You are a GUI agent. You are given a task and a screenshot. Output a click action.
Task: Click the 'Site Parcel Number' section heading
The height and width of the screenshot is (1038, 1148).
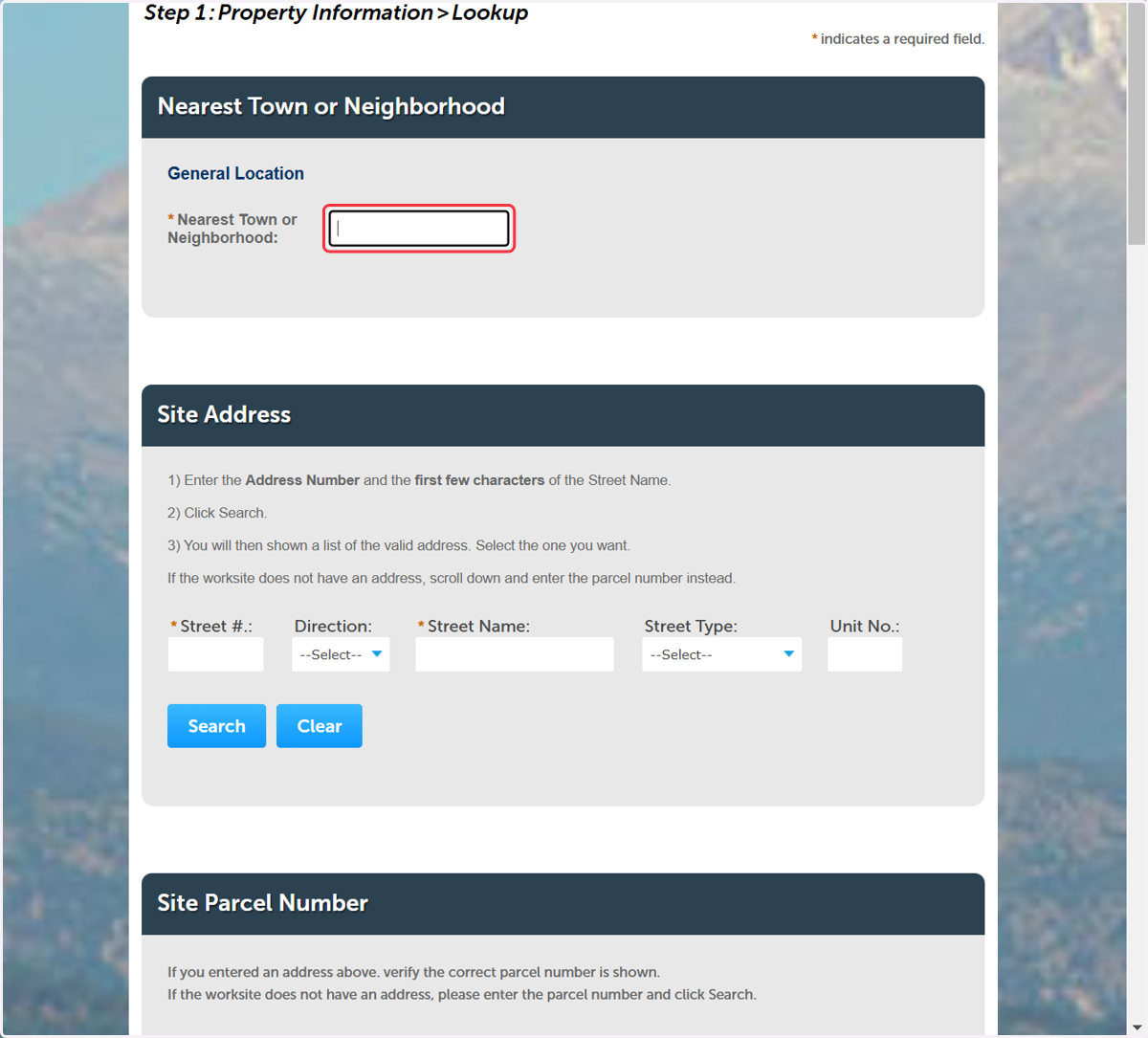(x=262, y=903)
